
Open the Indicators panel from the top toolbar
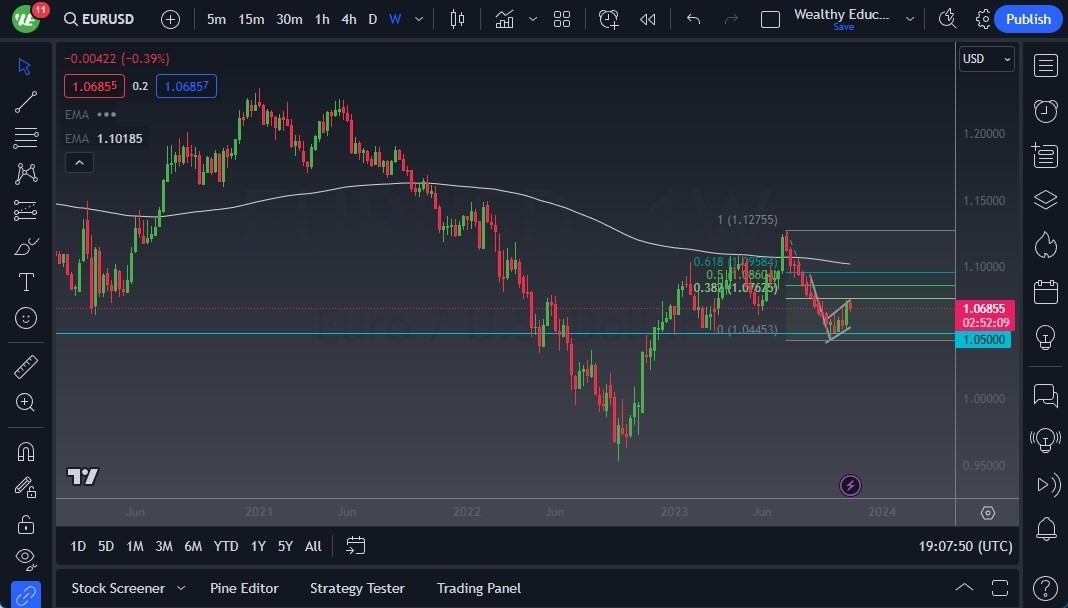504,18
